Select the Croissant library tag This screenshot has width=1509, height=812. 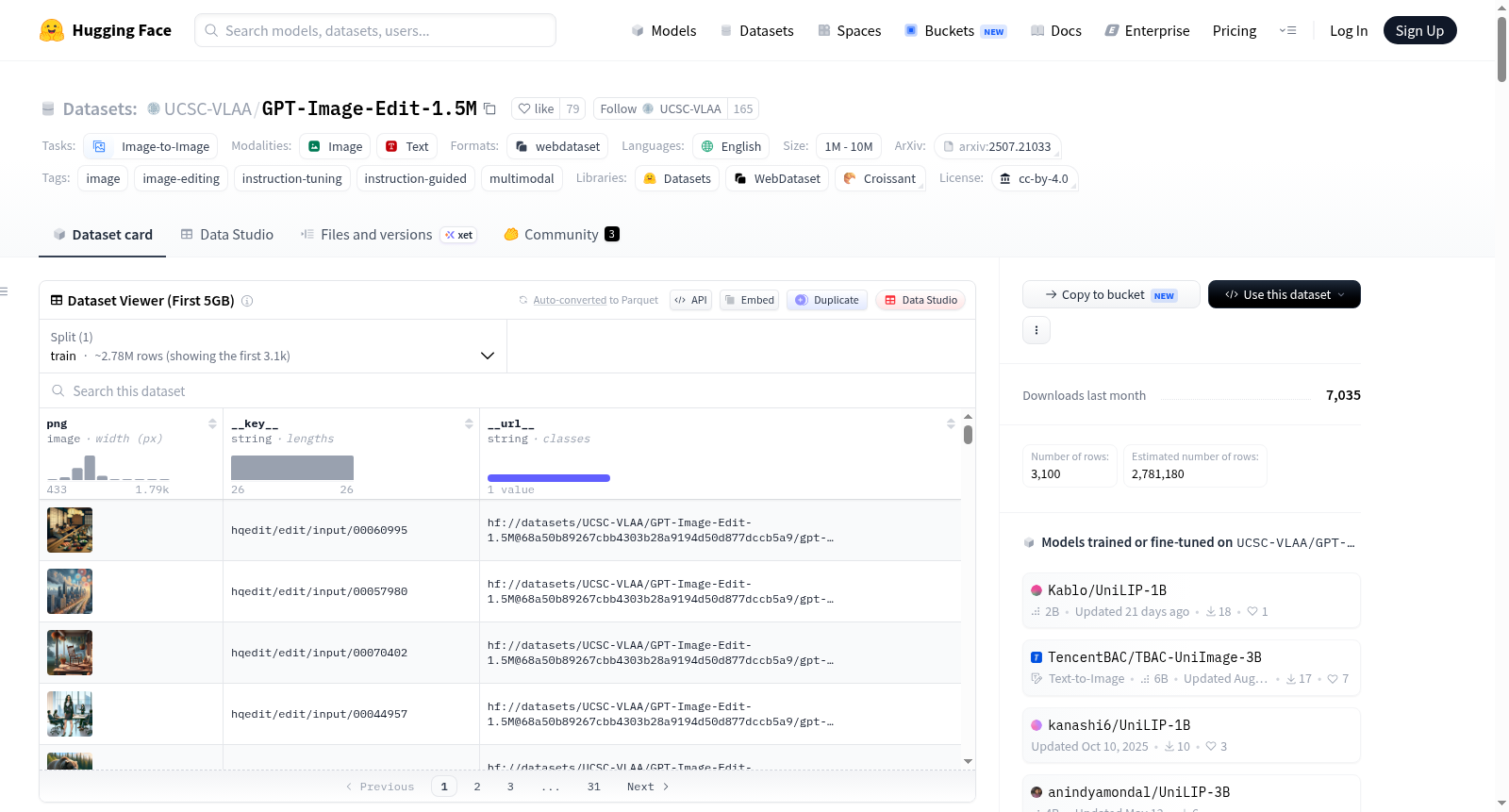coord(880,178)
